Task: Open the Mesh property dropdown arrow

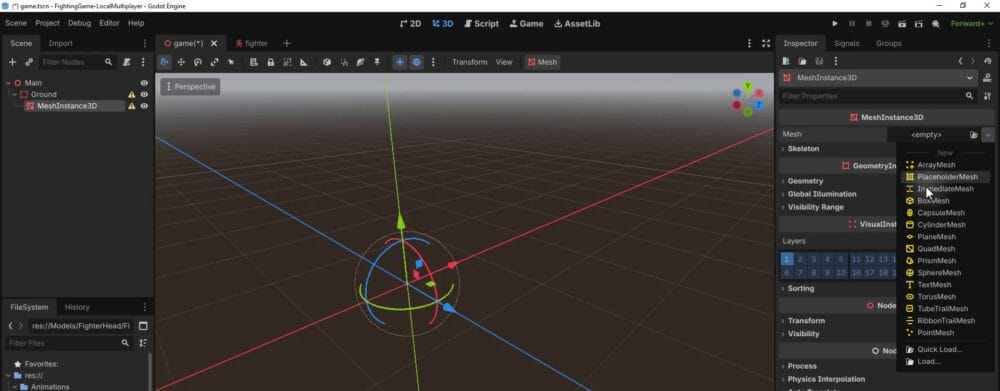Action: (988, 135)
